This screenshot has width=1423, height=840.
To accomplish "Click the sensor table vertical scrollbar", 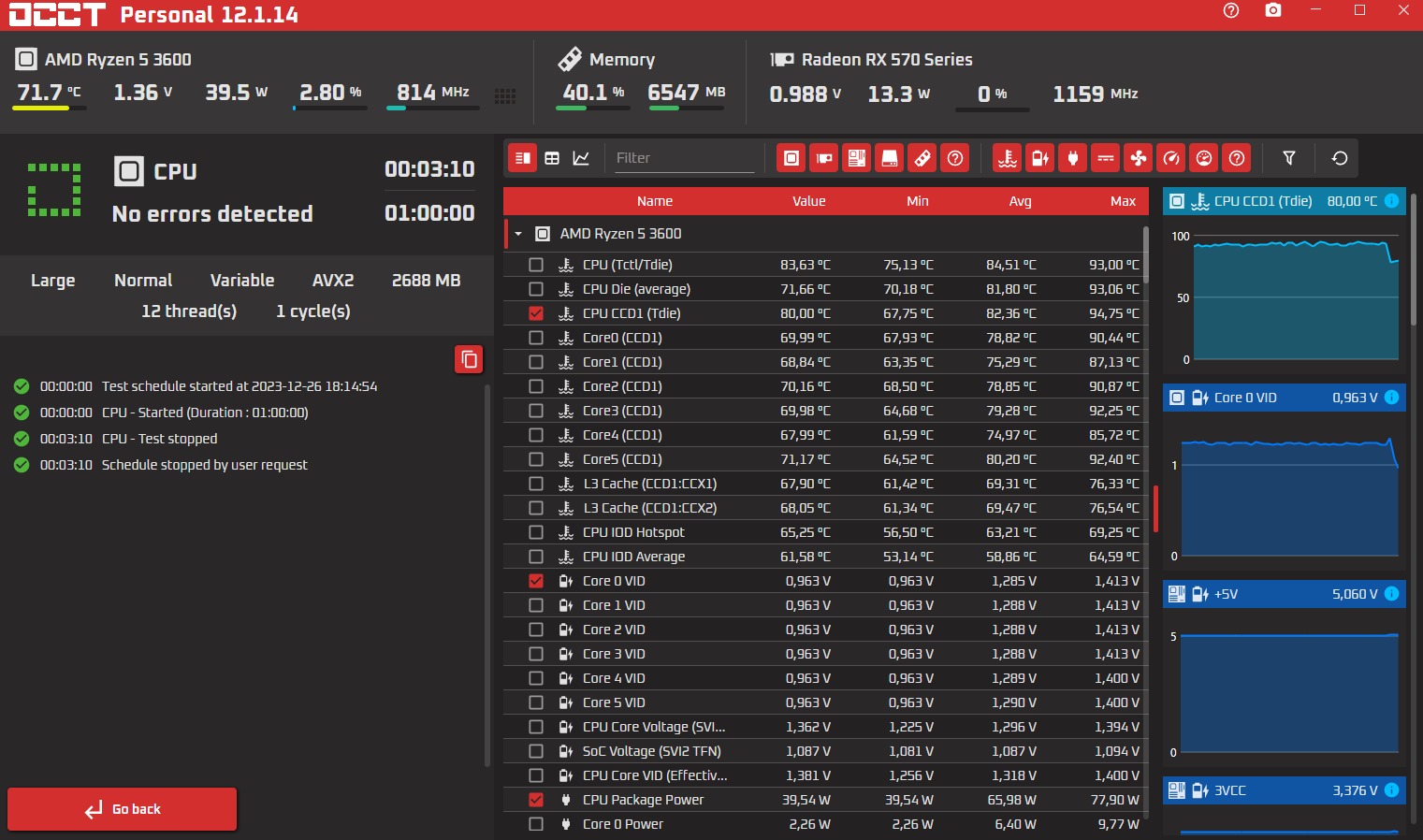I will coord(1145,254).
